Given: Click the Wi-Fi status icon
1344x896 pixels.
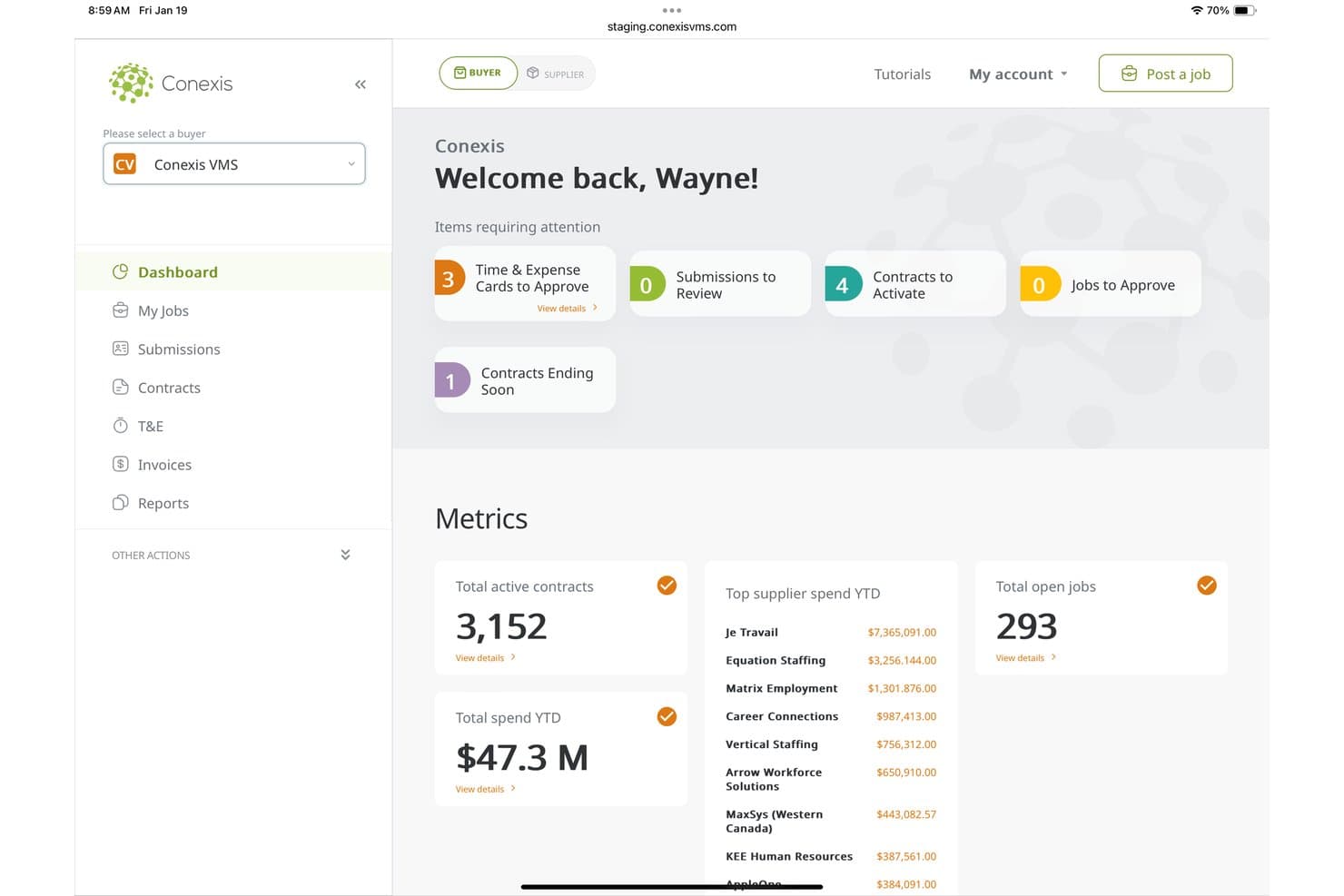Looking at the screenshot, I should 1197,10.
